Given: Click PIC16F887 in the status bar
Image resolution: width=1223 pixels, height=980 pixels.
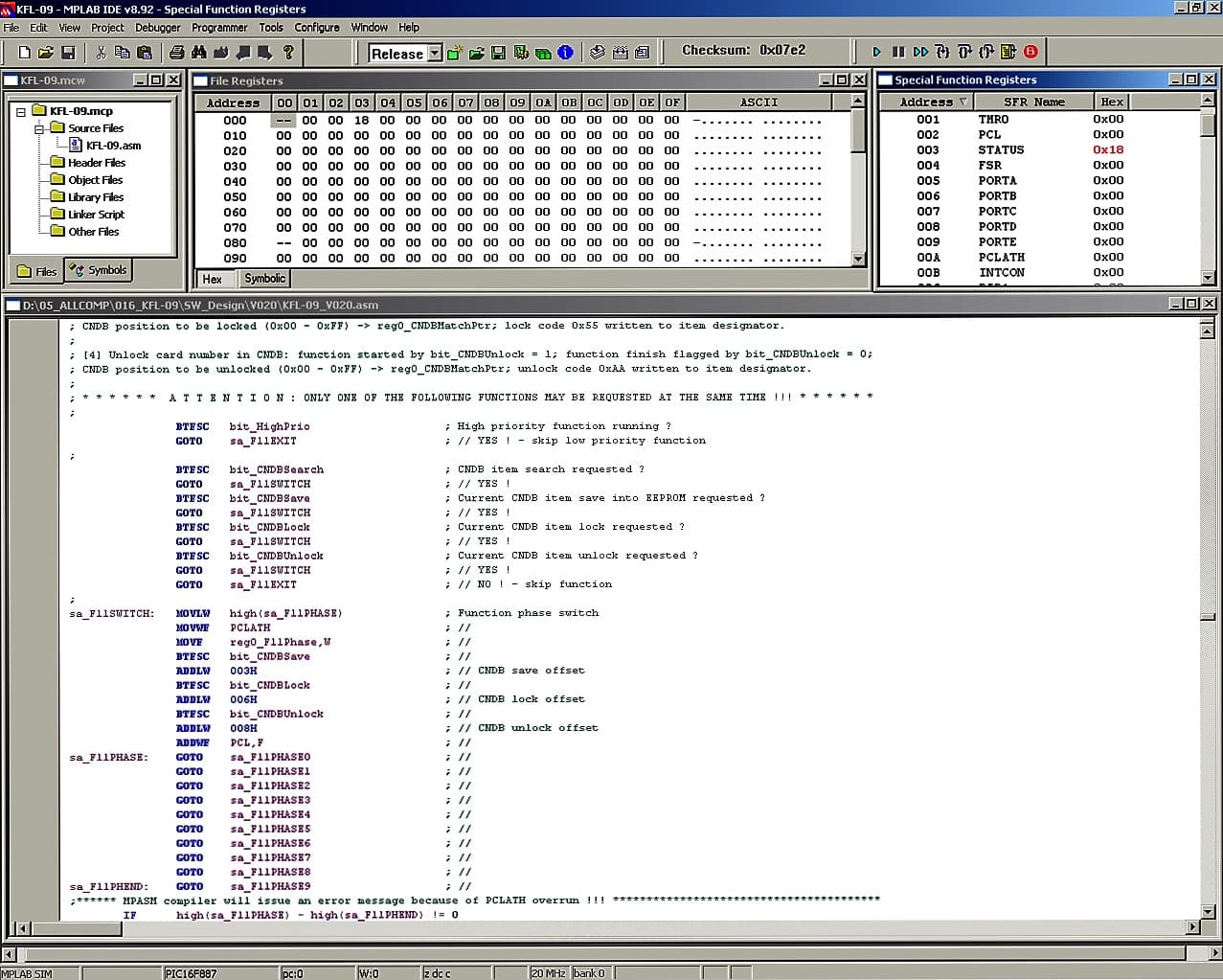Looking at the screenshot, I should pos(191,973).
